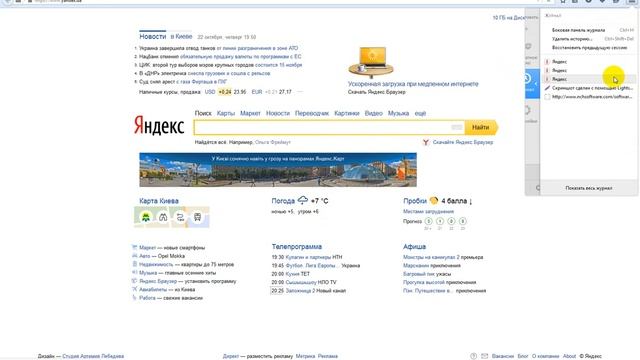
Task: Click the last traffic forecast circle
Action: [462, 221]
